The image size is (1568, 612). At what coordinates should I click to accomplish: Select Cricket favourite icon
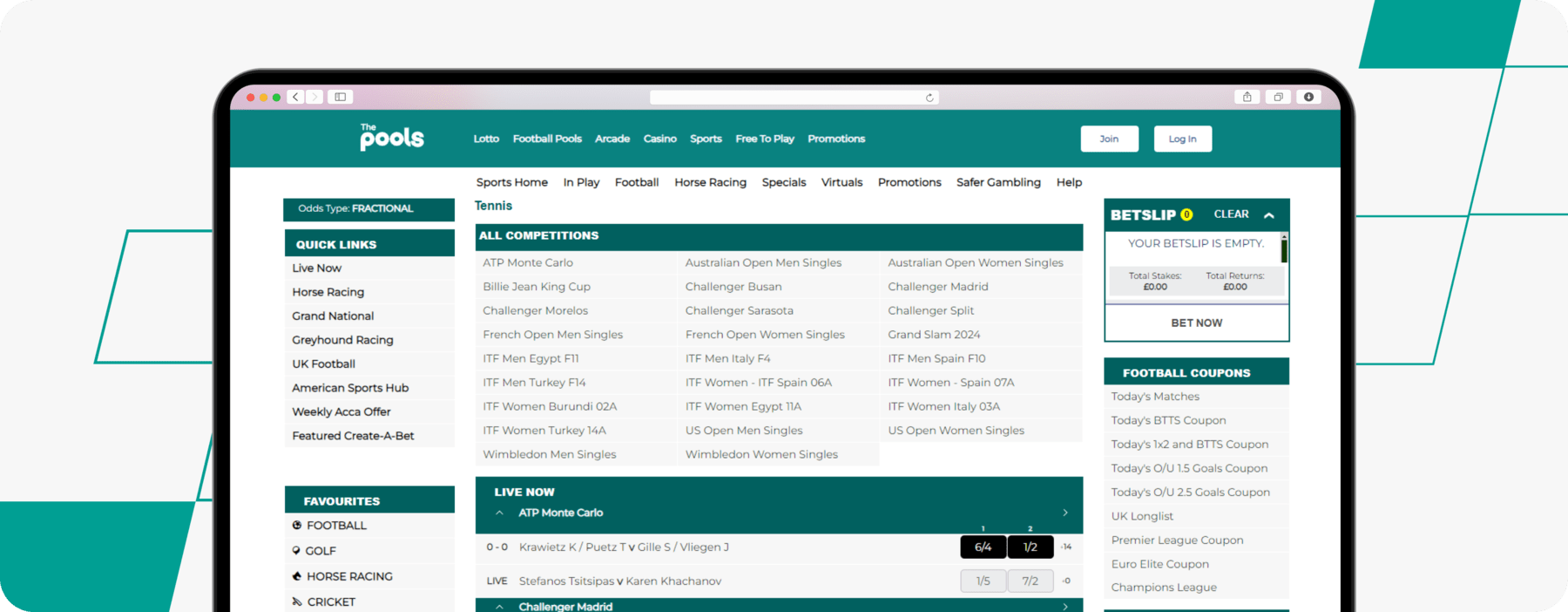[x=297, y=602]
